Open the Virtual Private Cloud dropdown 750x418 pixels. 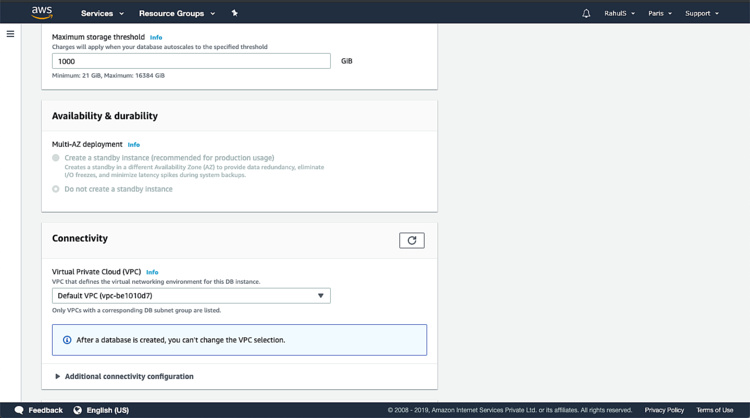tap(191, 296)
